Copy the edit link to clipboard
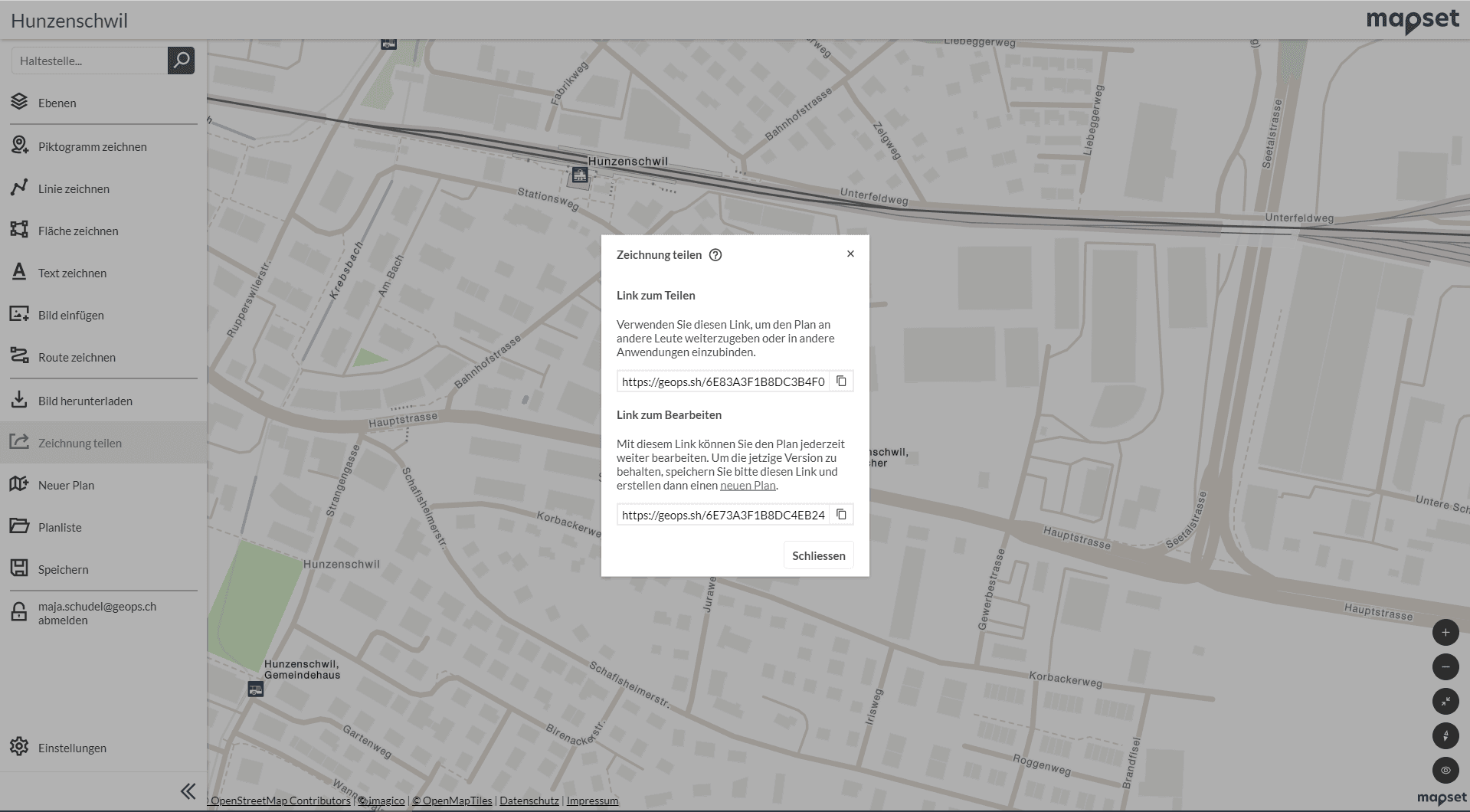The height and width of the screenshot is (812, 1470). point(841,515)
